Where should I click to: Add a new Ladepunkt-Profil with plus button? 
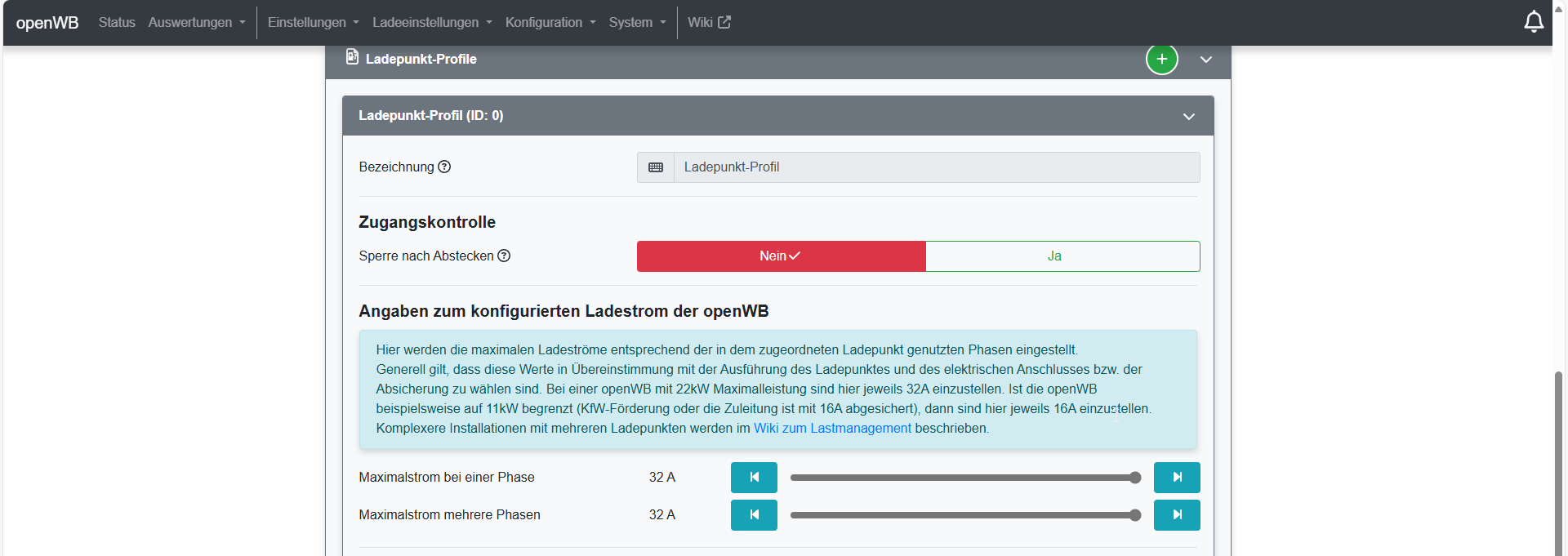coord(1161,59)
